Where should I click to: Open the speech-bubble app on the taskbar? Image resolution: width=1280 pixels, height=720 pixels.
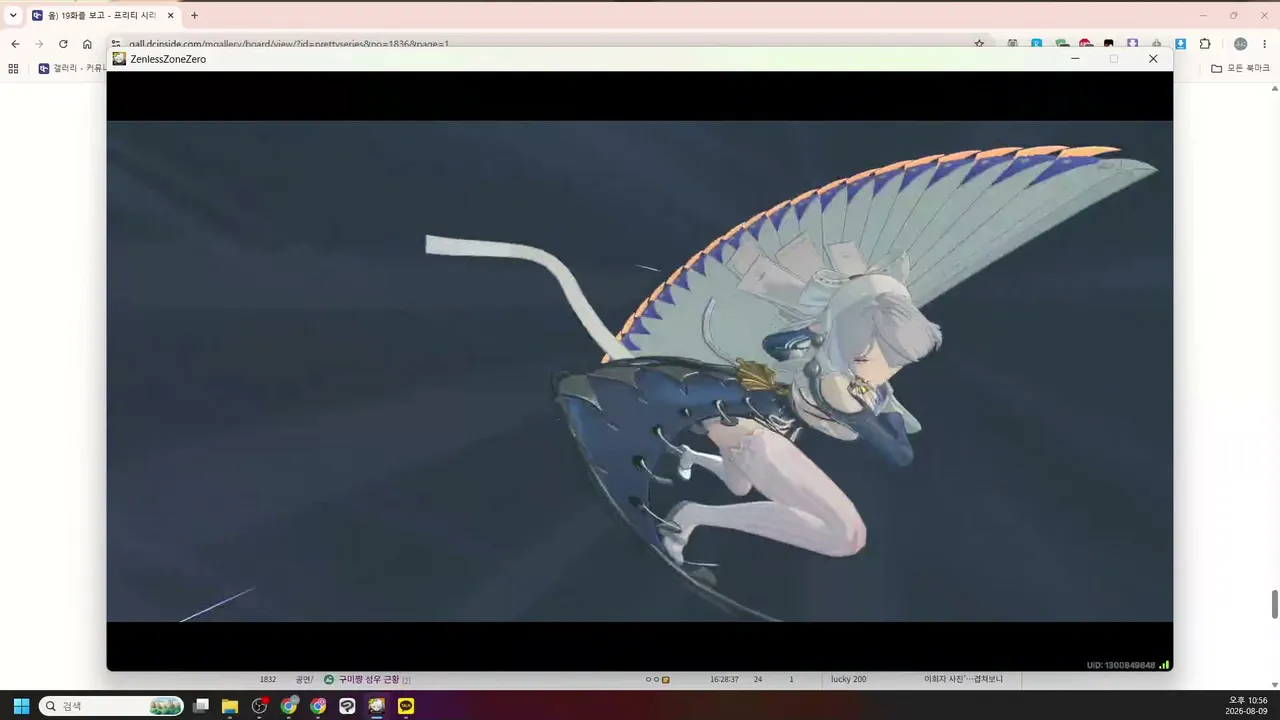[x=347, y=706]
